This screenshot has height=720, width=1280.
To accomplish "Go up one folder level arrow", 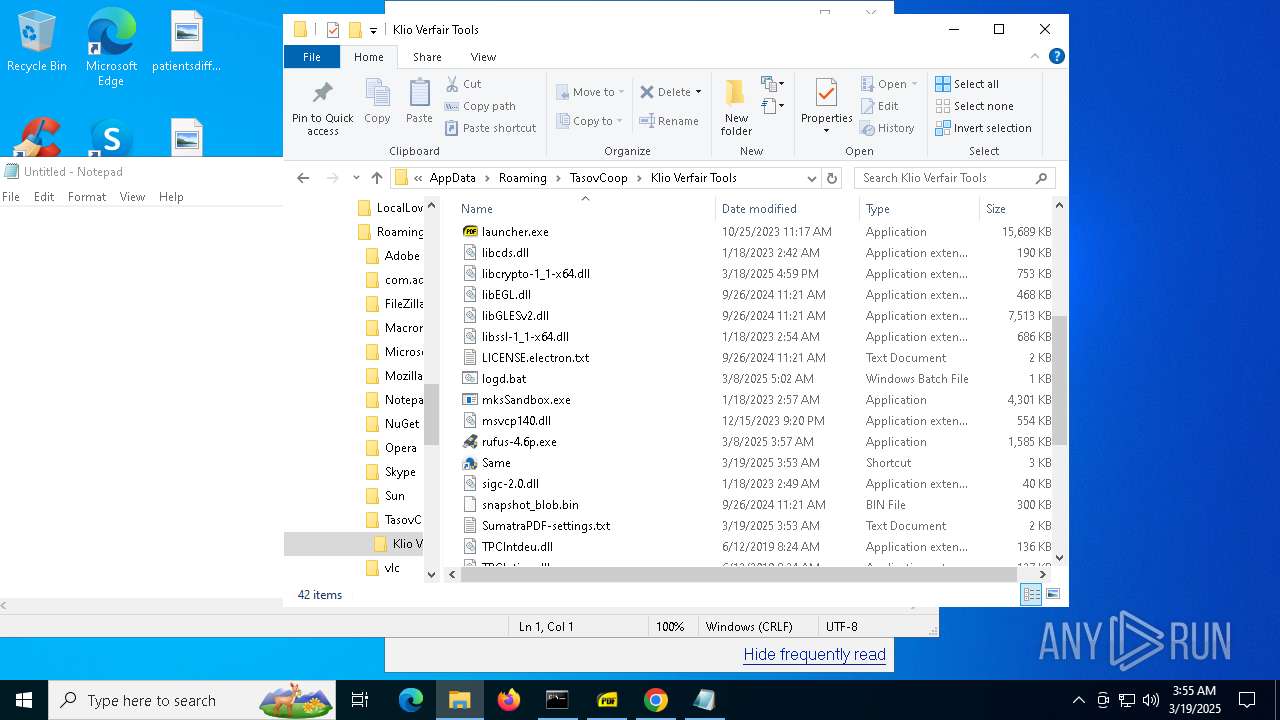I will [x=377, y=178].
